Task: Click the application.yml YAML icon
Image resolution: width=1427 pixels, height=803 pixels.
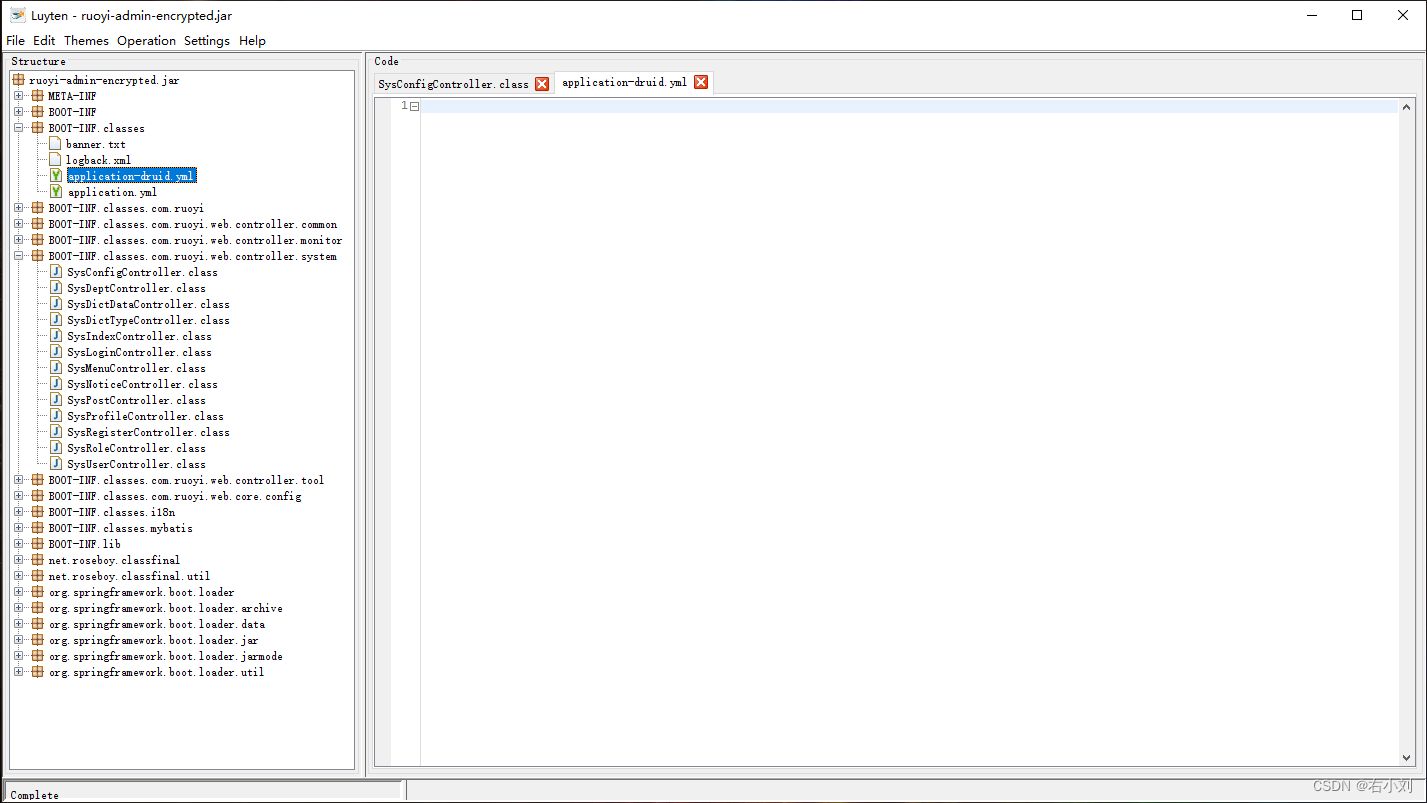Action: pyautogui.click(x=56, y=192)
